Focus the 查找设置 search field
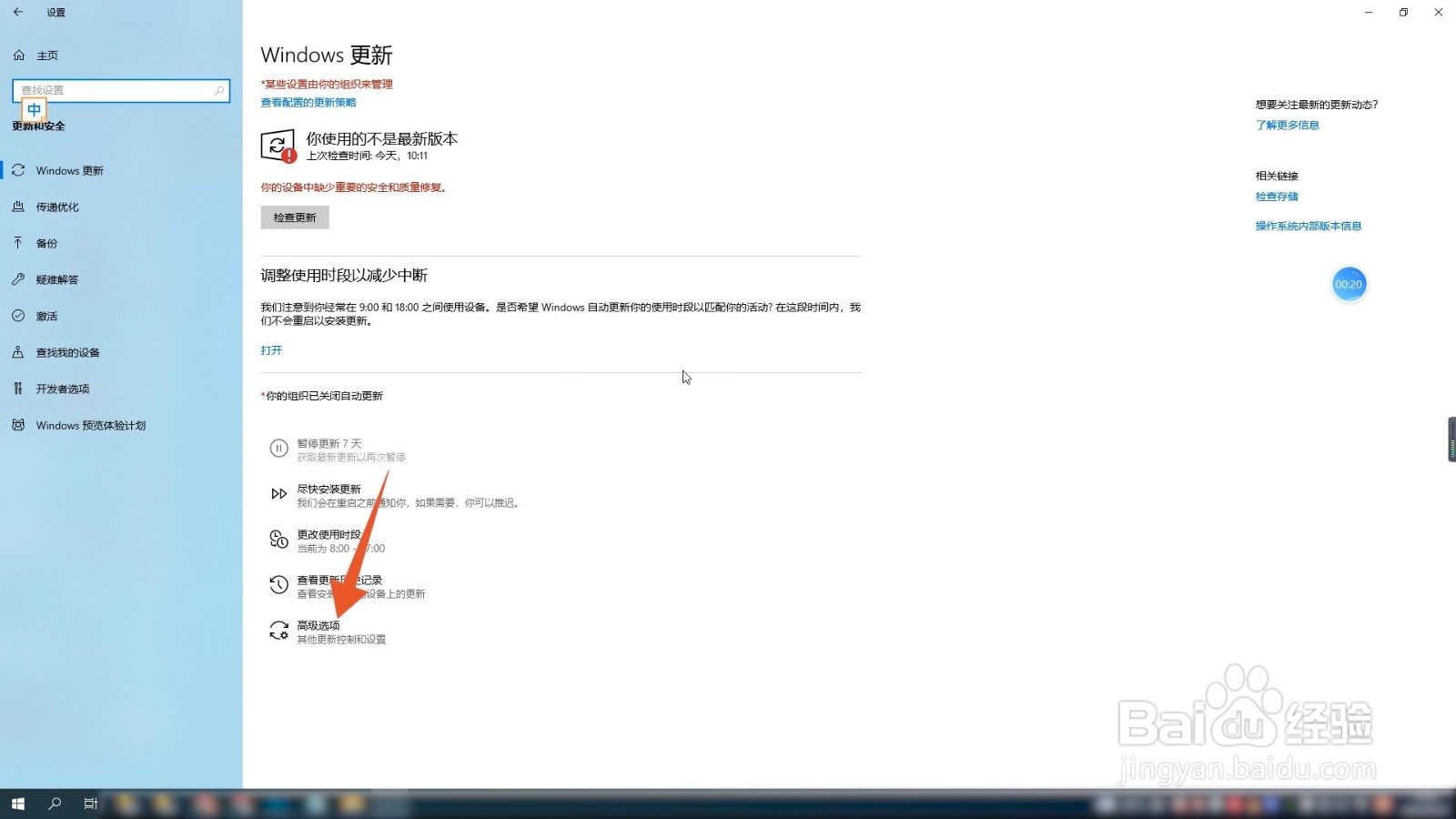 point(121,90)
